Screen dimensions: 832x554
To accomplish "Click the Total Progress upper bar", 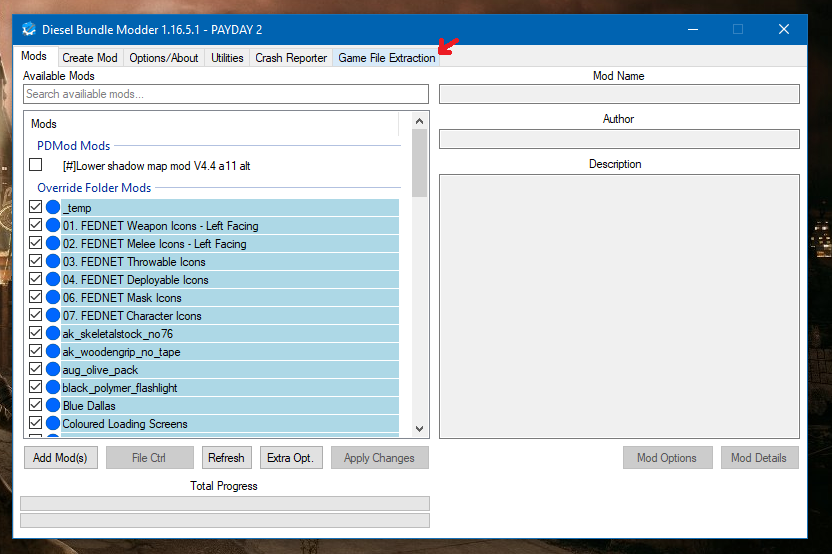I will point(225,504).
